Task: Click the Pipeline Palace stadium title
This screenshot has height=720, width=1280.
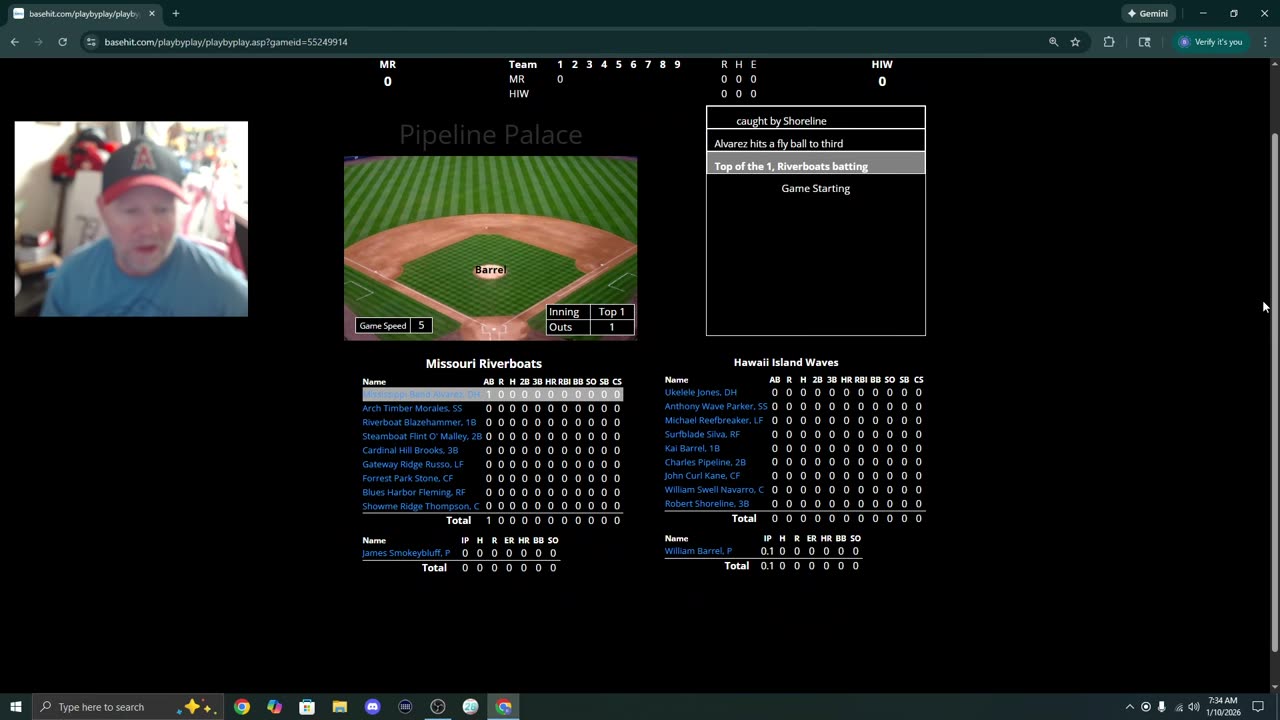Action: pyautogui.click(x=490, y=134)
